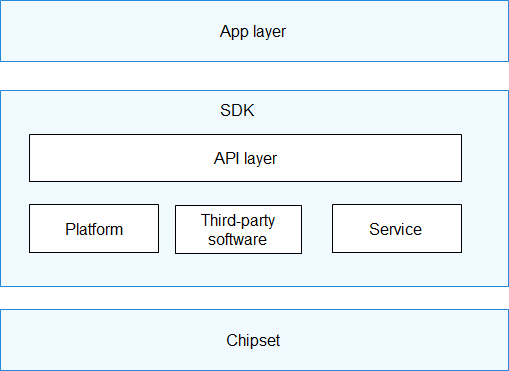Click the App layer box
509x371 pixels.
click(x=254, y=31)
